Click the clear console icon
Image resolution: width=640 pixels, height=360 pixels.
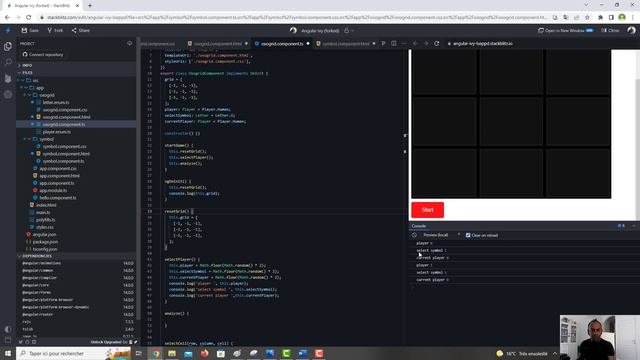(414, 235)
